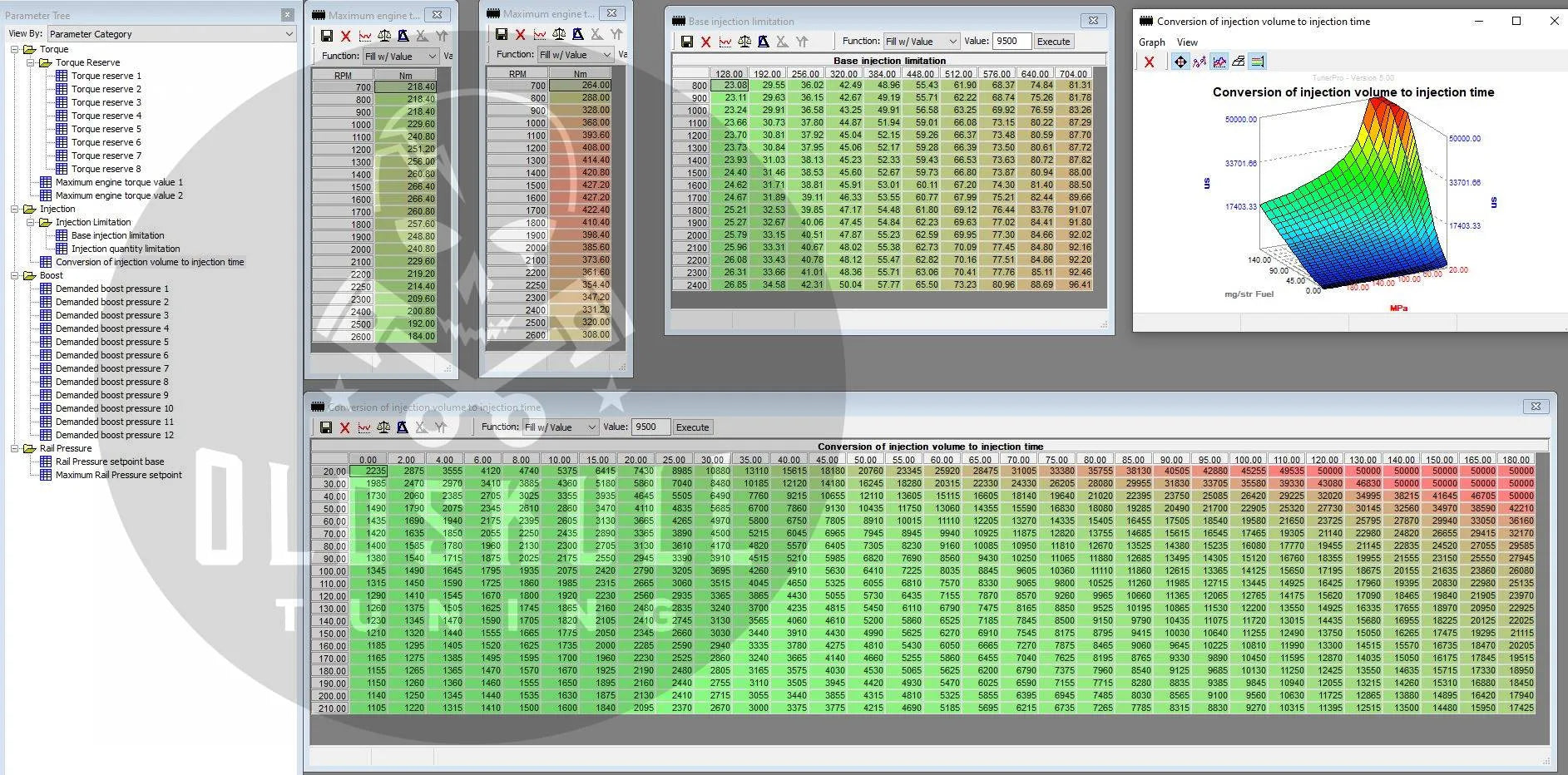The height and width of the screenshot is (775, 1568).
Task: Show graph for Base injection limitation table
Action: [x=725, y=42]
